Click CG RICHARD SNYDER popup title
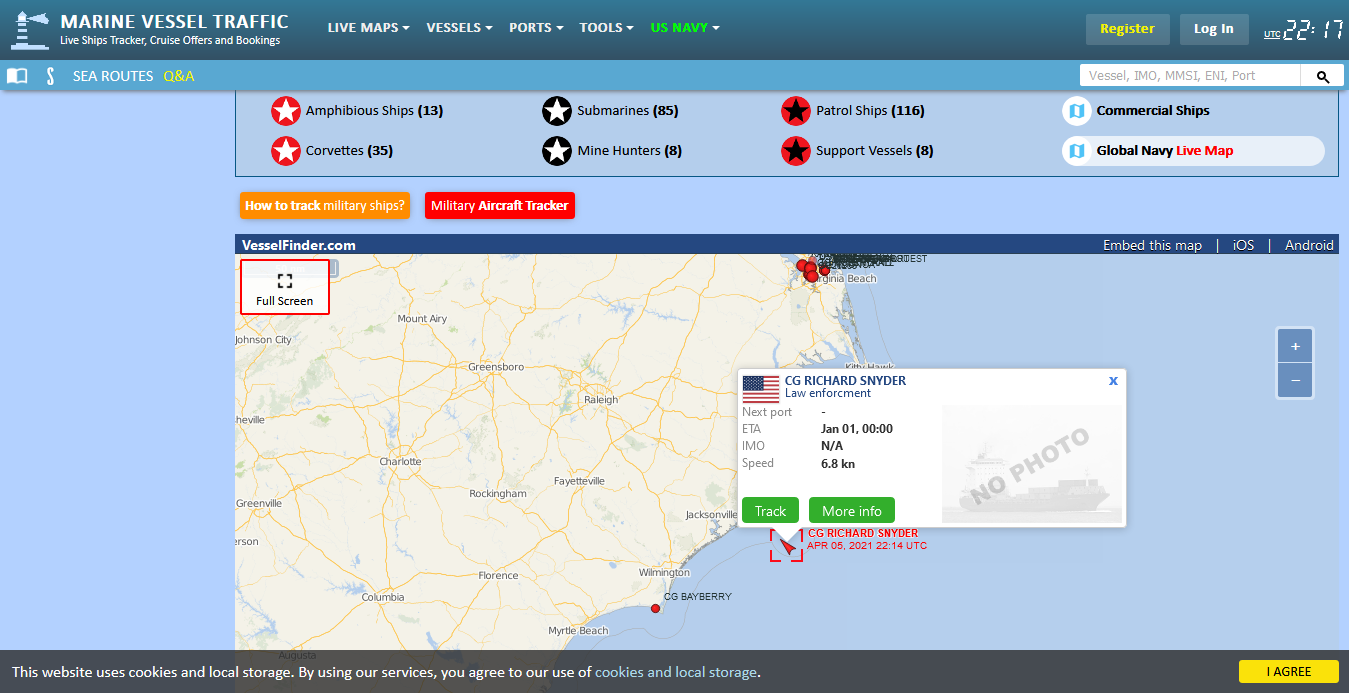The height and width of the screenshot is (693, 1349). click(x=845, y=381)
